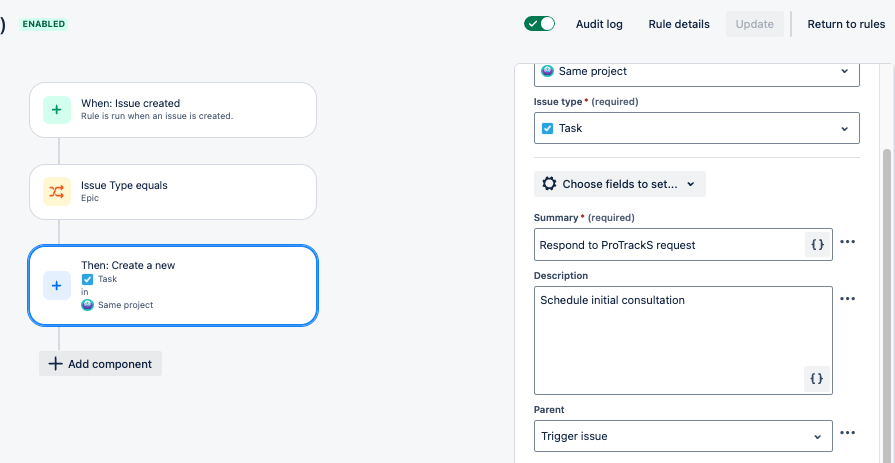
Task: Open the Audit log
Action: [599, 24]
